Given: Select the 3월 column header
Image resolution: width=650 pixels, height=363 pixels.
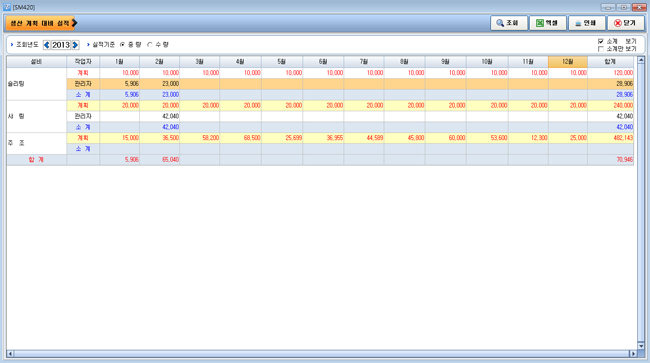Looking at the screenshot, I should 200,62.
